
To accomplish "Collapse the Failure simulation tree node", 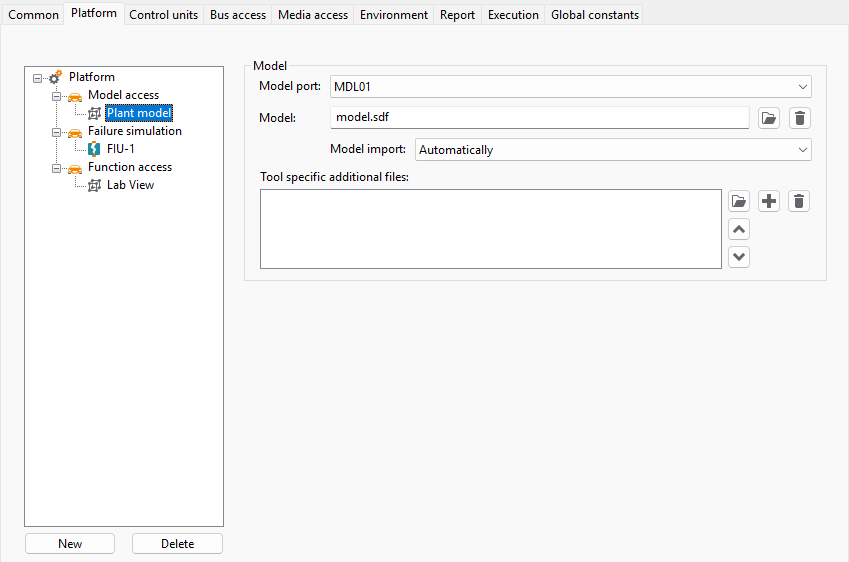I will coord(56,133).
